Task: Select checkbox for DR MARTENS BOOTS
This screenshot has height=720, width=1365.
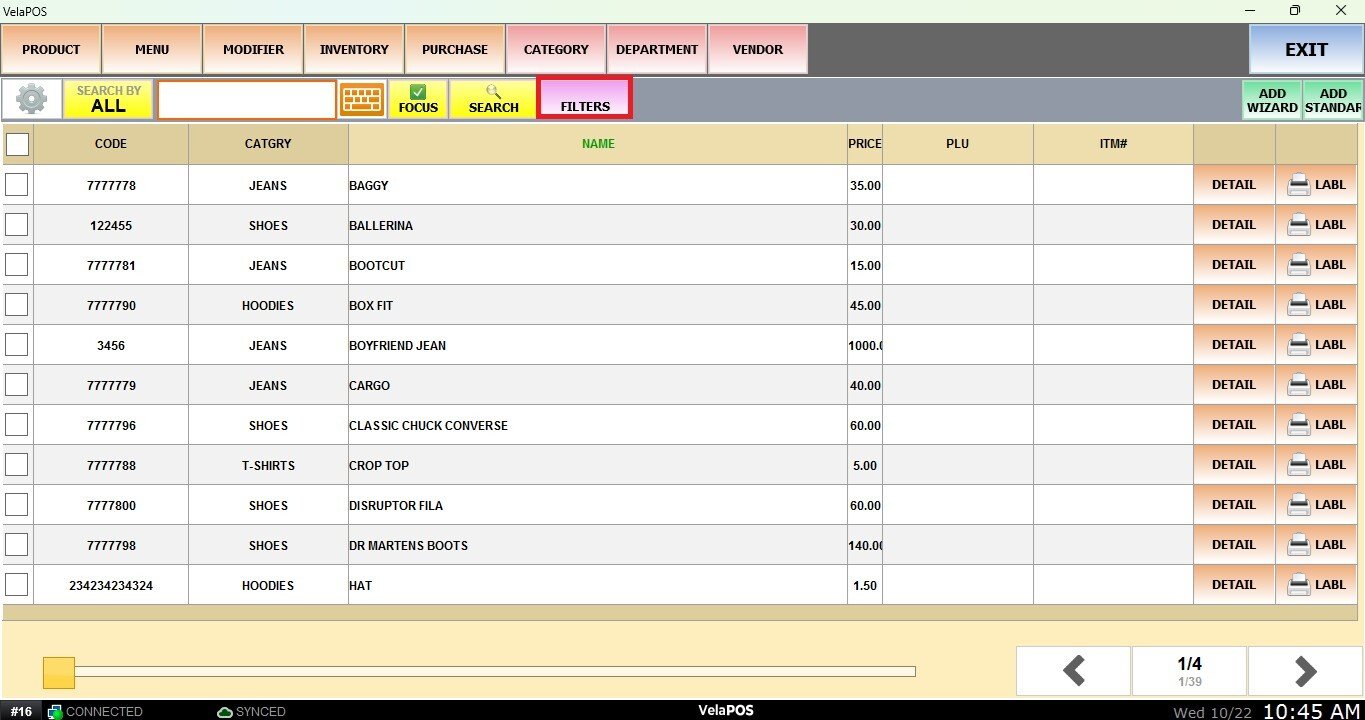Action: 17,545
